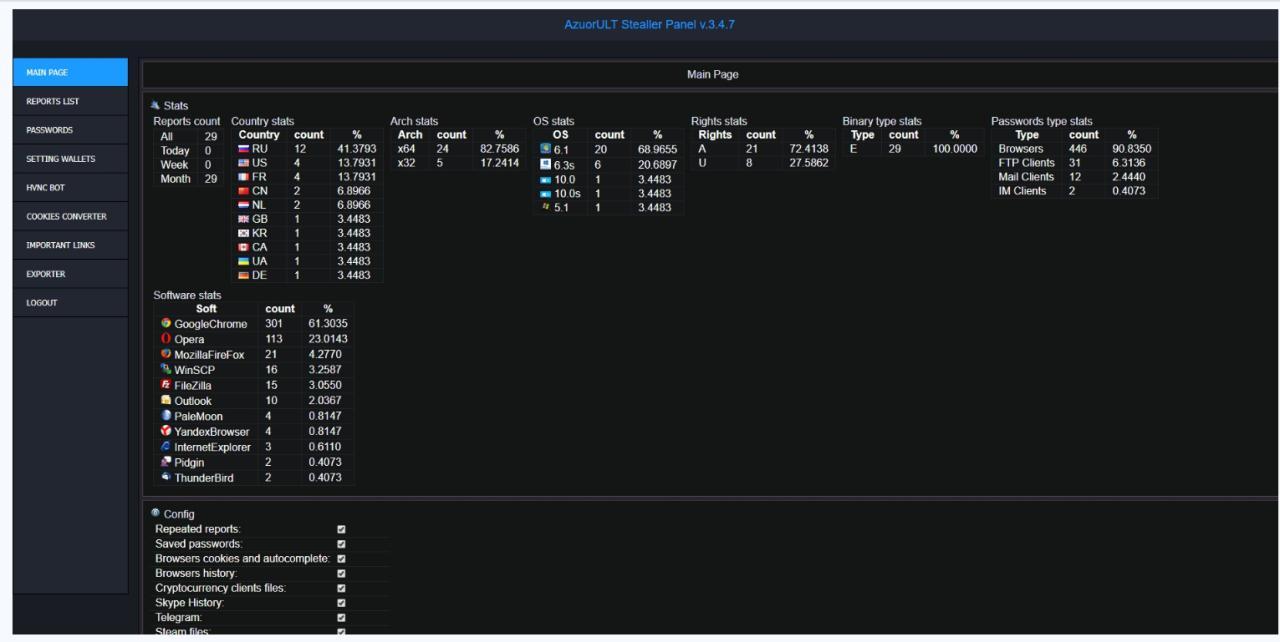Open COOKIES CONVERTER in the sidebar
The height and width of the screenshot is (642, 1280).
click(x=70, y=216)
